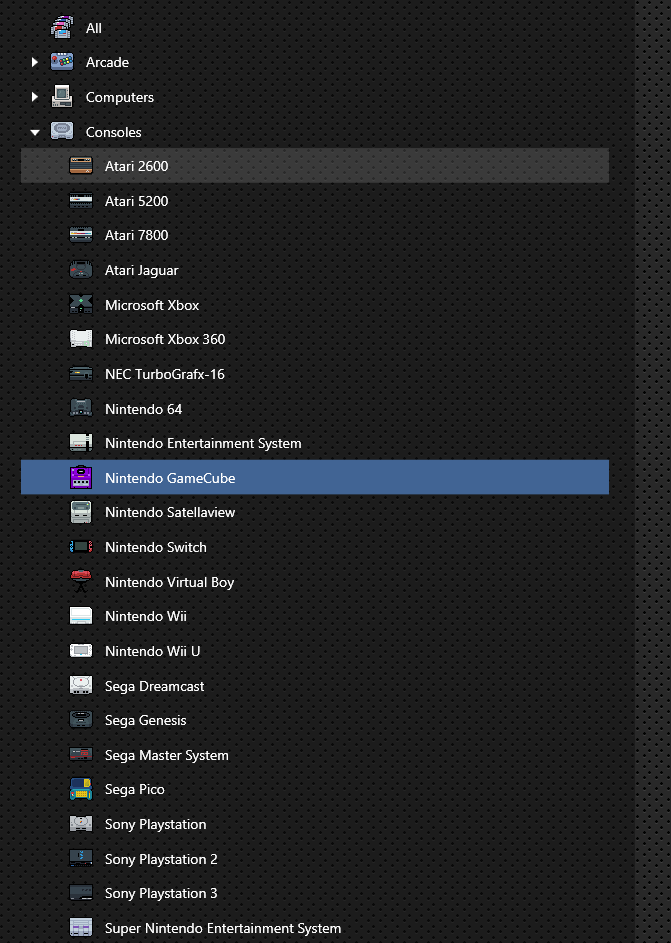Click the red Virtual Boy icon
The height and width of the screenshot is (943, 671).
click(81, 581)
